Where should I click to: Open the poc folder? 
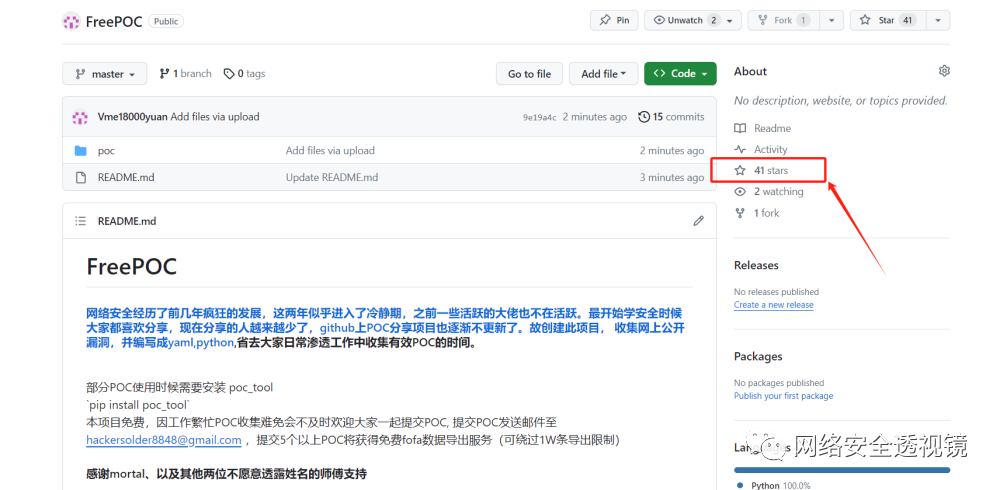pyautogui.click(x=106, y=151)
